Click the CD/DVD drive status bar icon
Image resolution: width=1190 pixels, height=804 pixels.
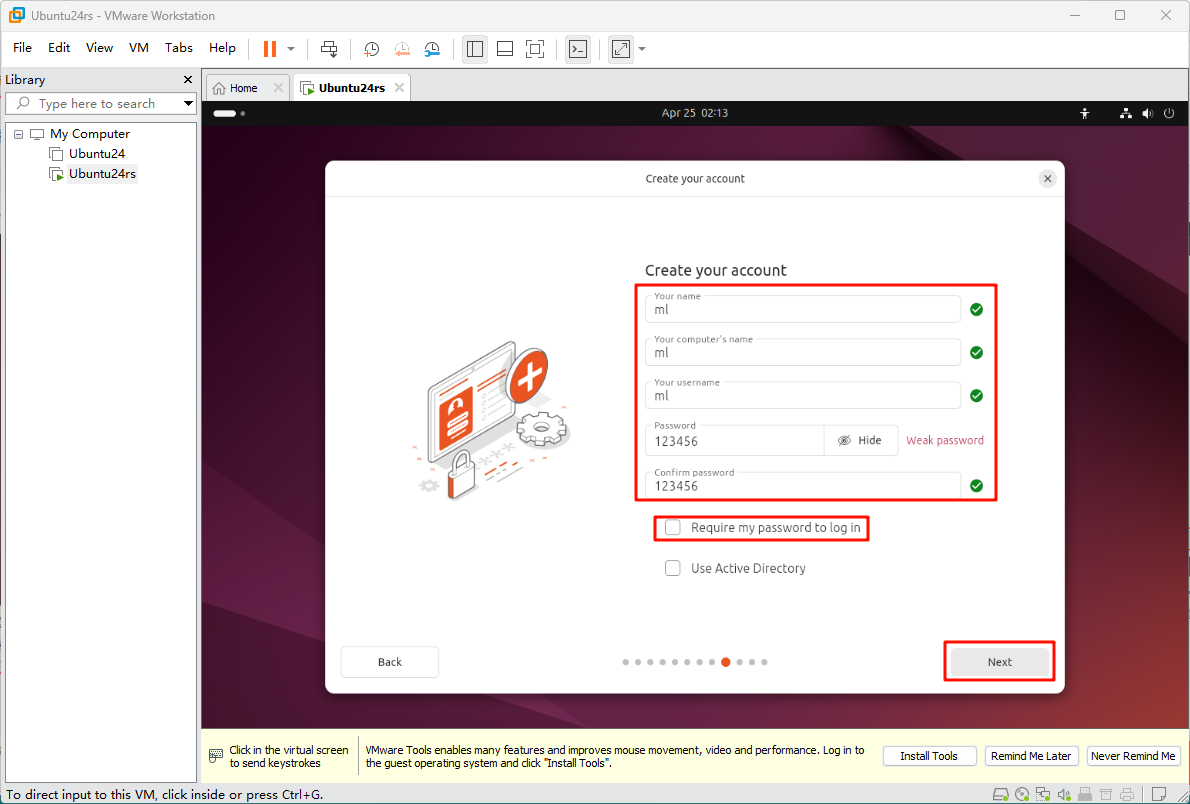1022,795
